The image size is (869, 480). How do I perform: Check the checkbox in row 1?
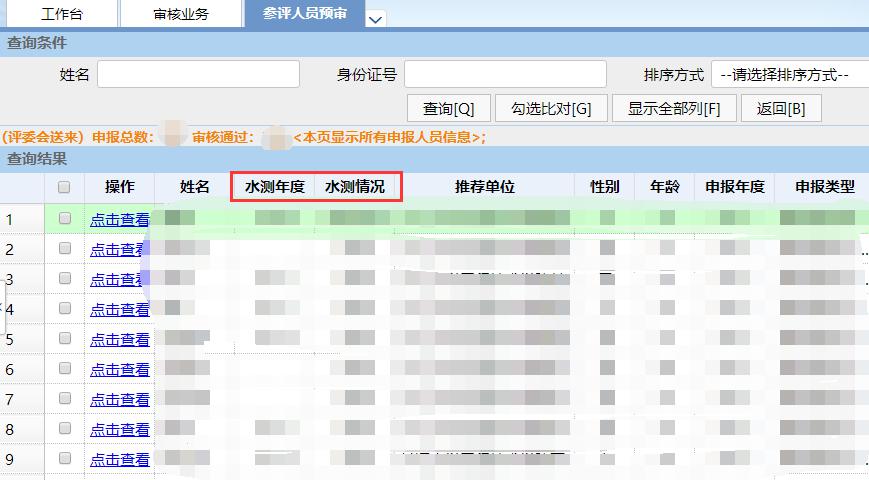click(x=65, y=218)
